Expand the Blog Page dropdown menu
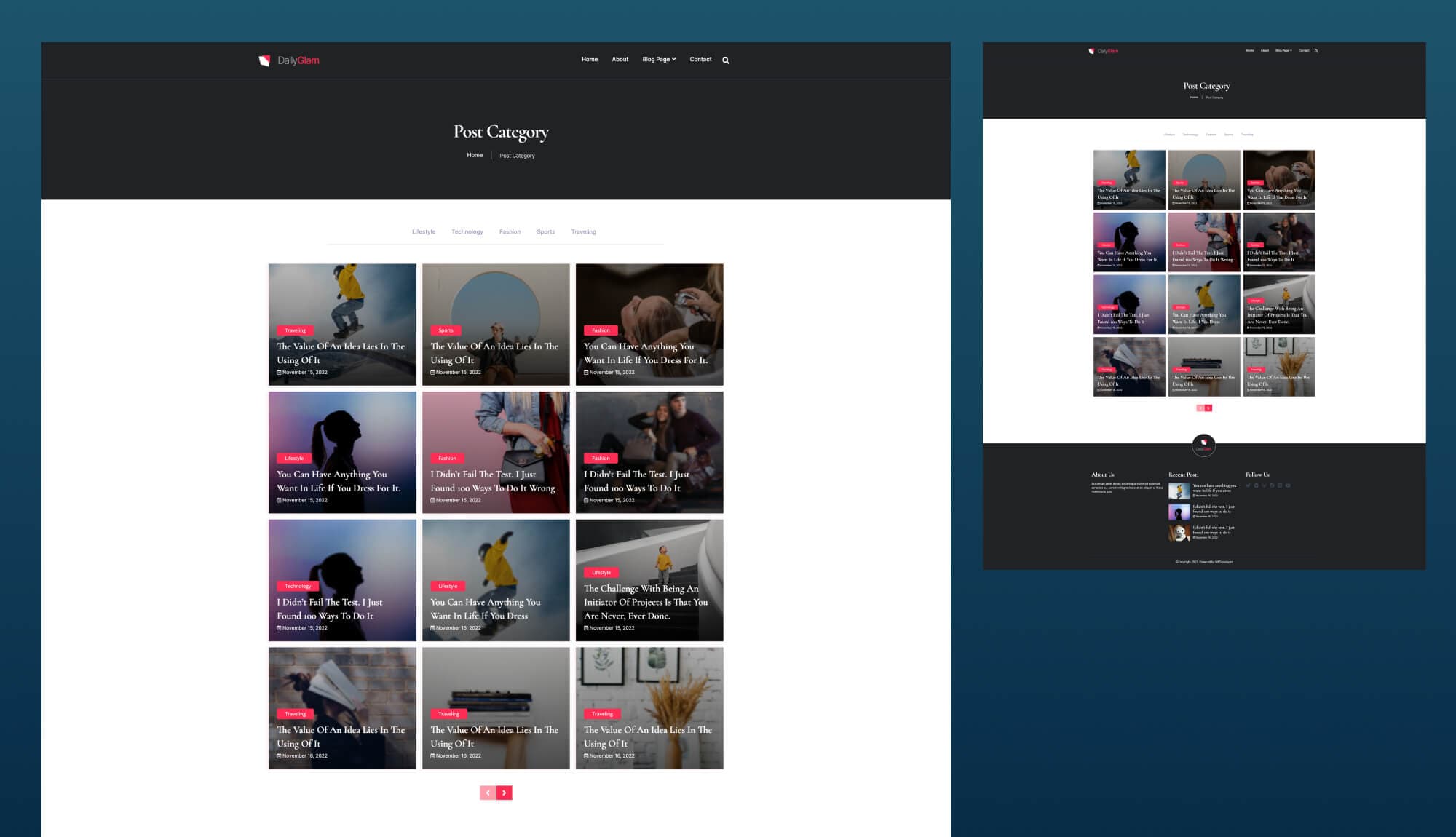Screen dimensions: 1456x837 pos(657,60)
